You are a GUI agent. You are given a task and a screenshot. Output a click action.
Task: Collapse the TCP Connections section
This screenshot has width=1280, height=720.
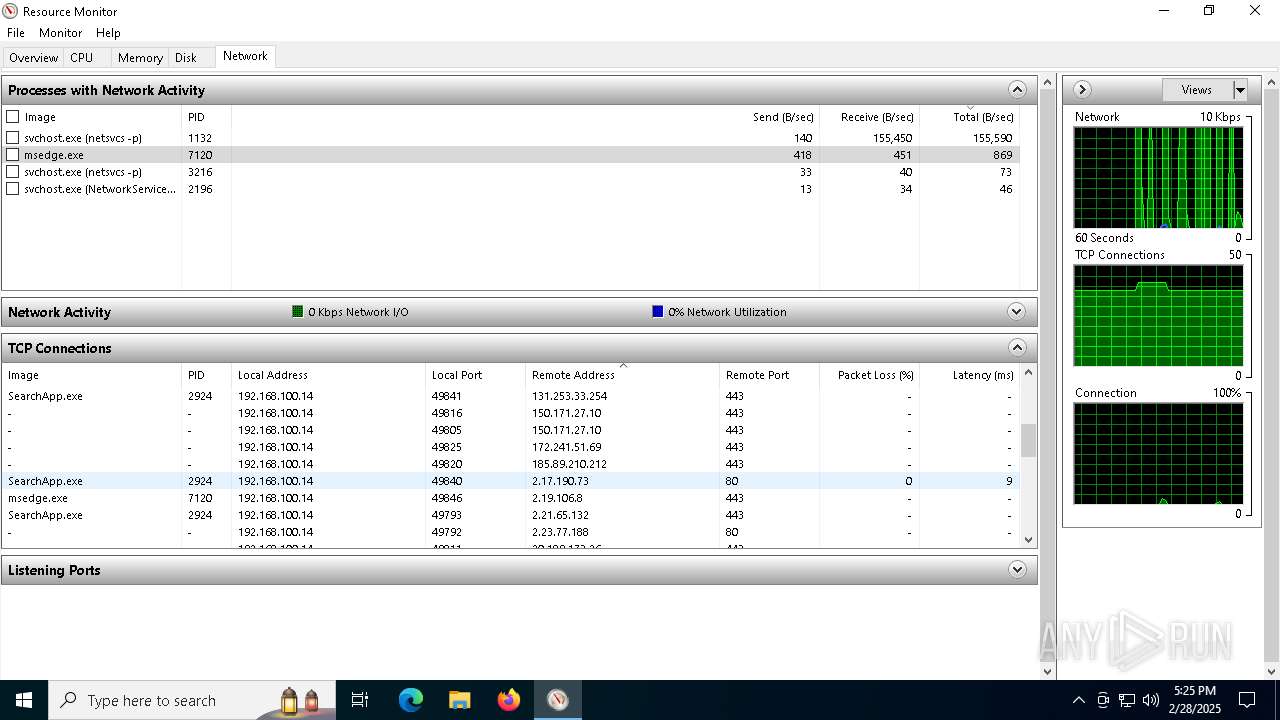pyautogui.click(x=1017, y=348)
